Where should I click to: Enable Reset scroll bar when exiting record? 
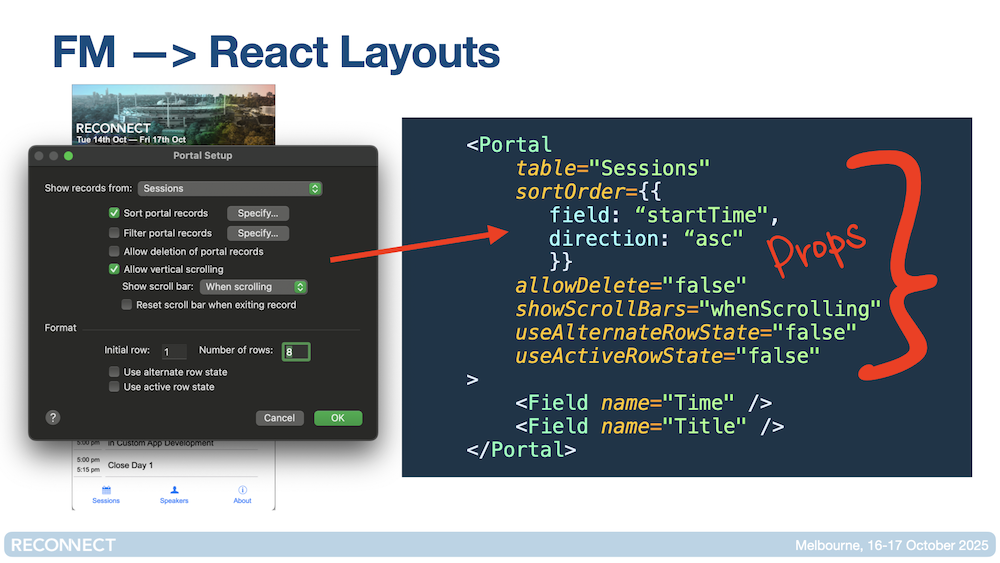127,305
